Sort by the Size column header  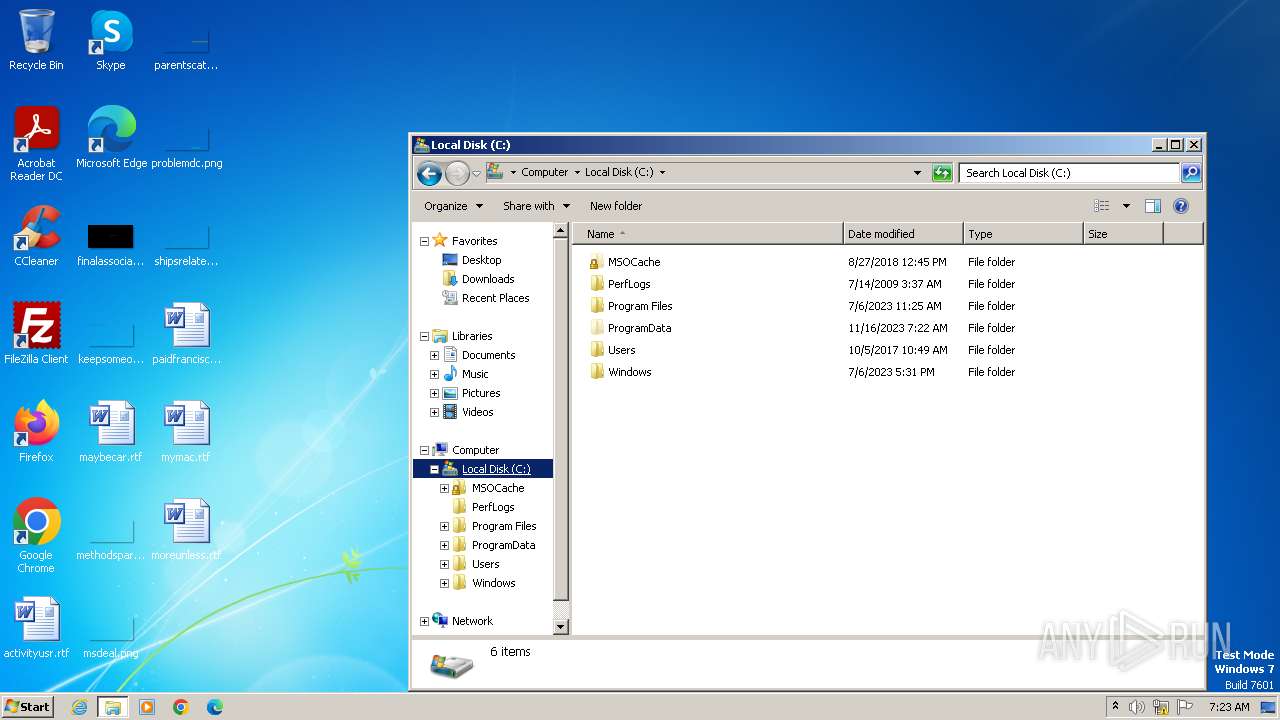click(x=1123, y=234)
